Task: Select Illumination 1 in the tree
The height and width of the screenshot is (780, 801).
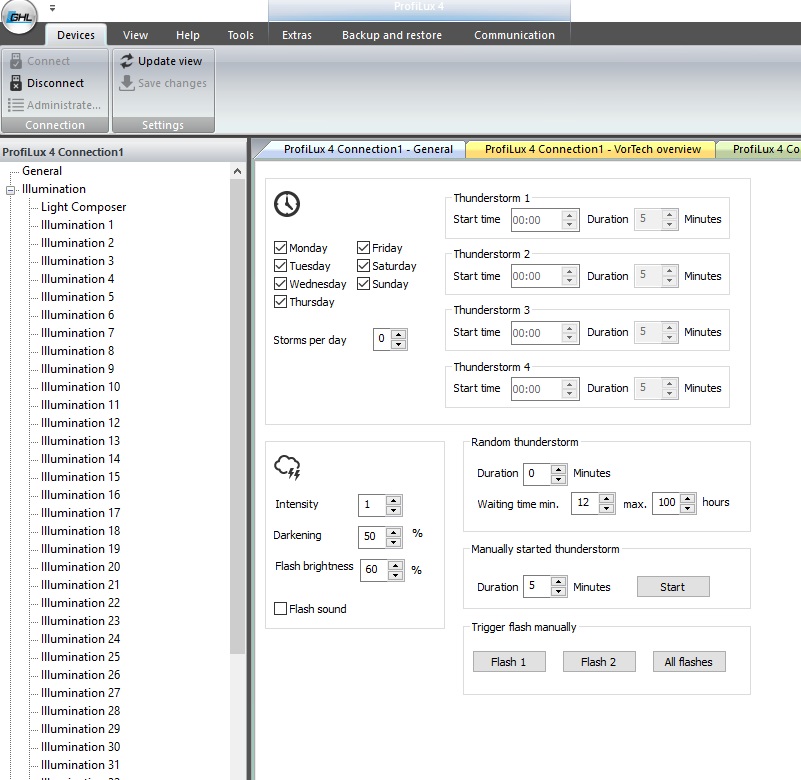Action: 77,225
